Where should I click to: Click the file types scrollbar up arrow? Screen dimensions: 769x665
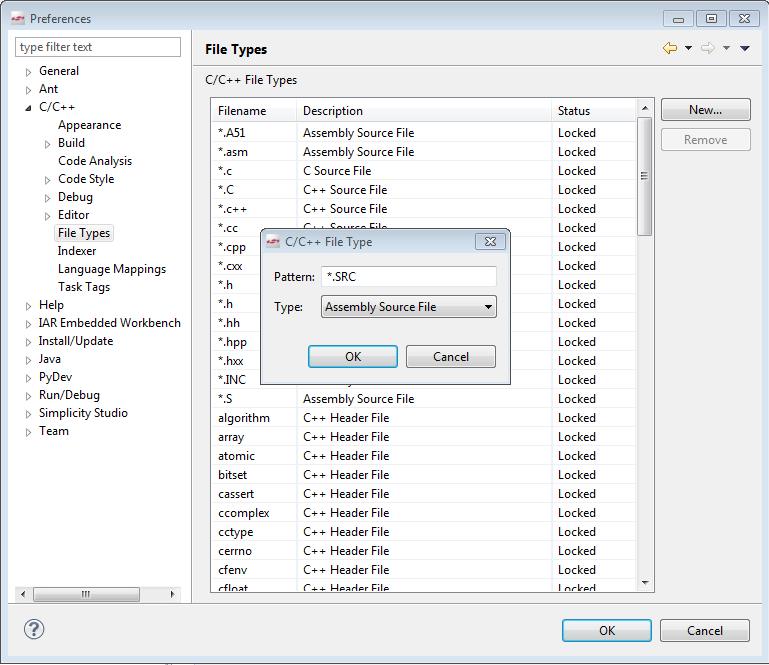[645, 108]
